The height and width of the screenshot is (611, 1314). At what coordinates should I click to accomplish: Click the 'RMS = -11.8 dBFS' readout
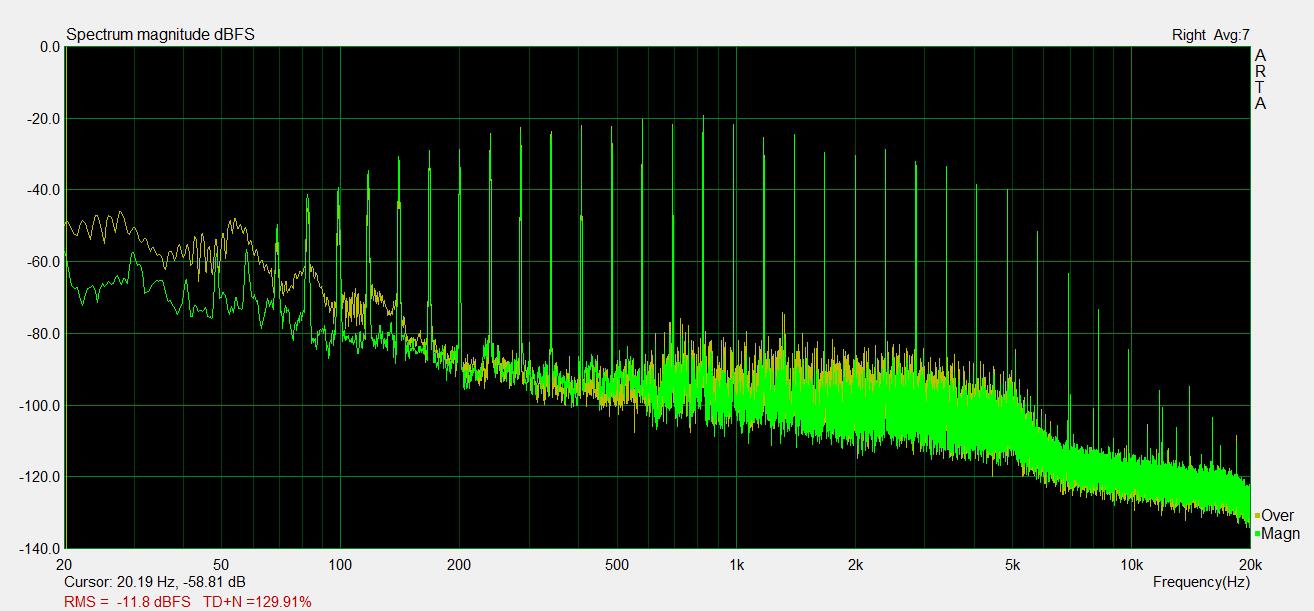pos(127,602)
